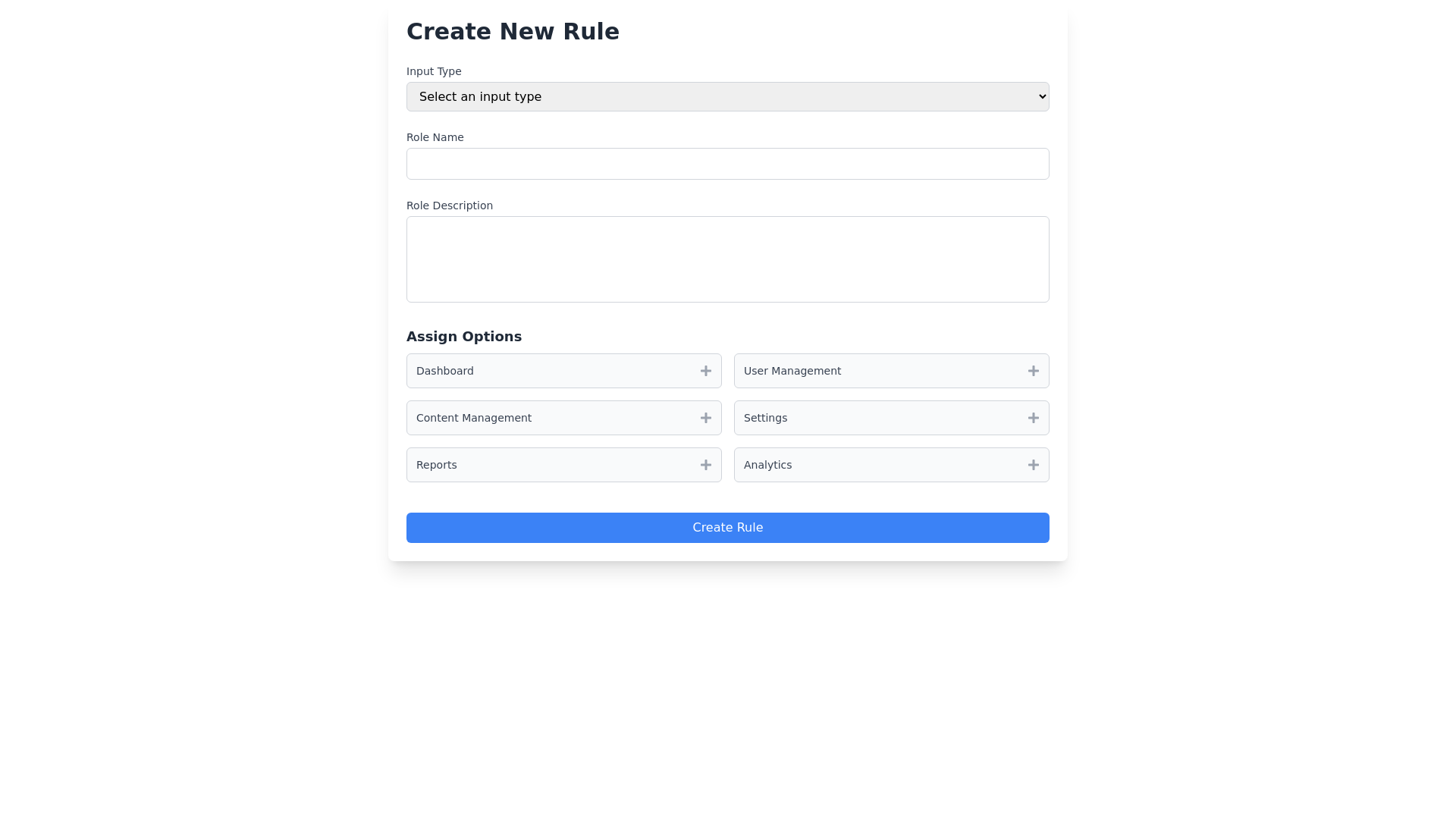Click the Role Name text field
This screenshot has height=819, width=1456.
(x=727, y=164)
